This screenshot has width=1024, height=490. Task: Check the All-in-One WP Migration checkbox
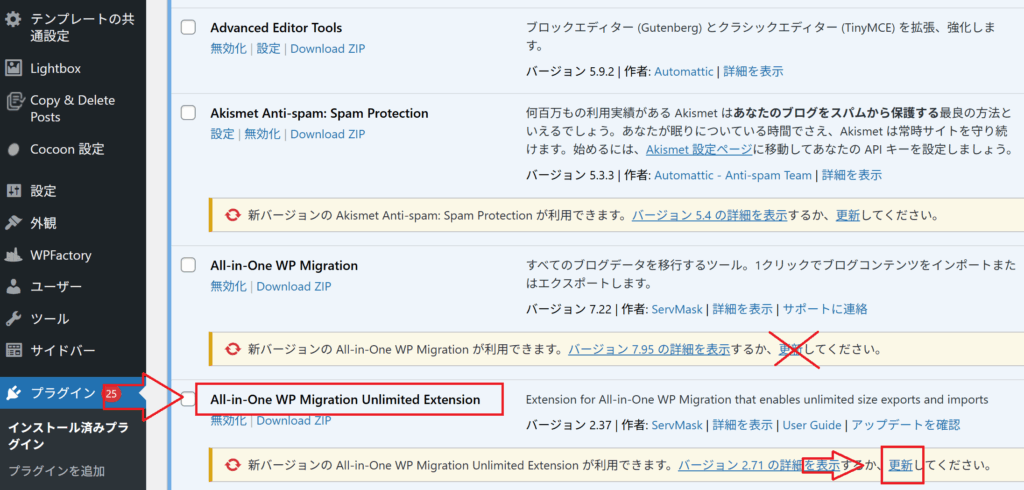(x=188, y=265)
